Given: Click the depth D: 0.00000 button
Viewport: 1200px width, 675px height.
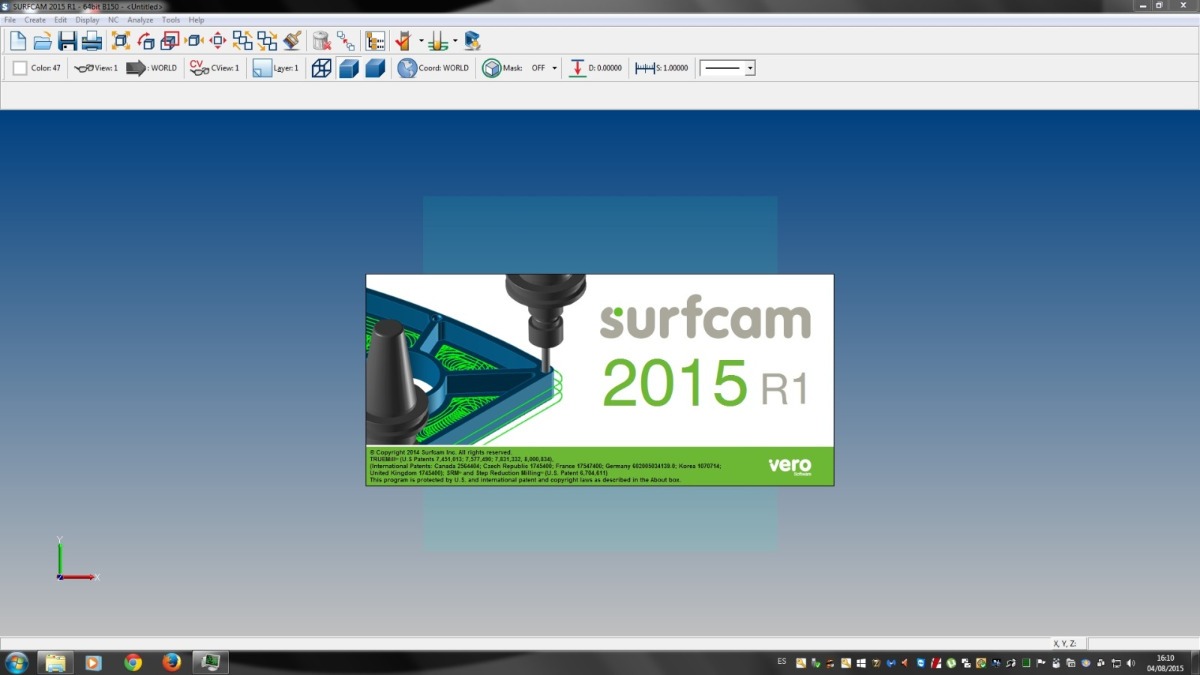Looking at the screenshot, I should 596,68.
